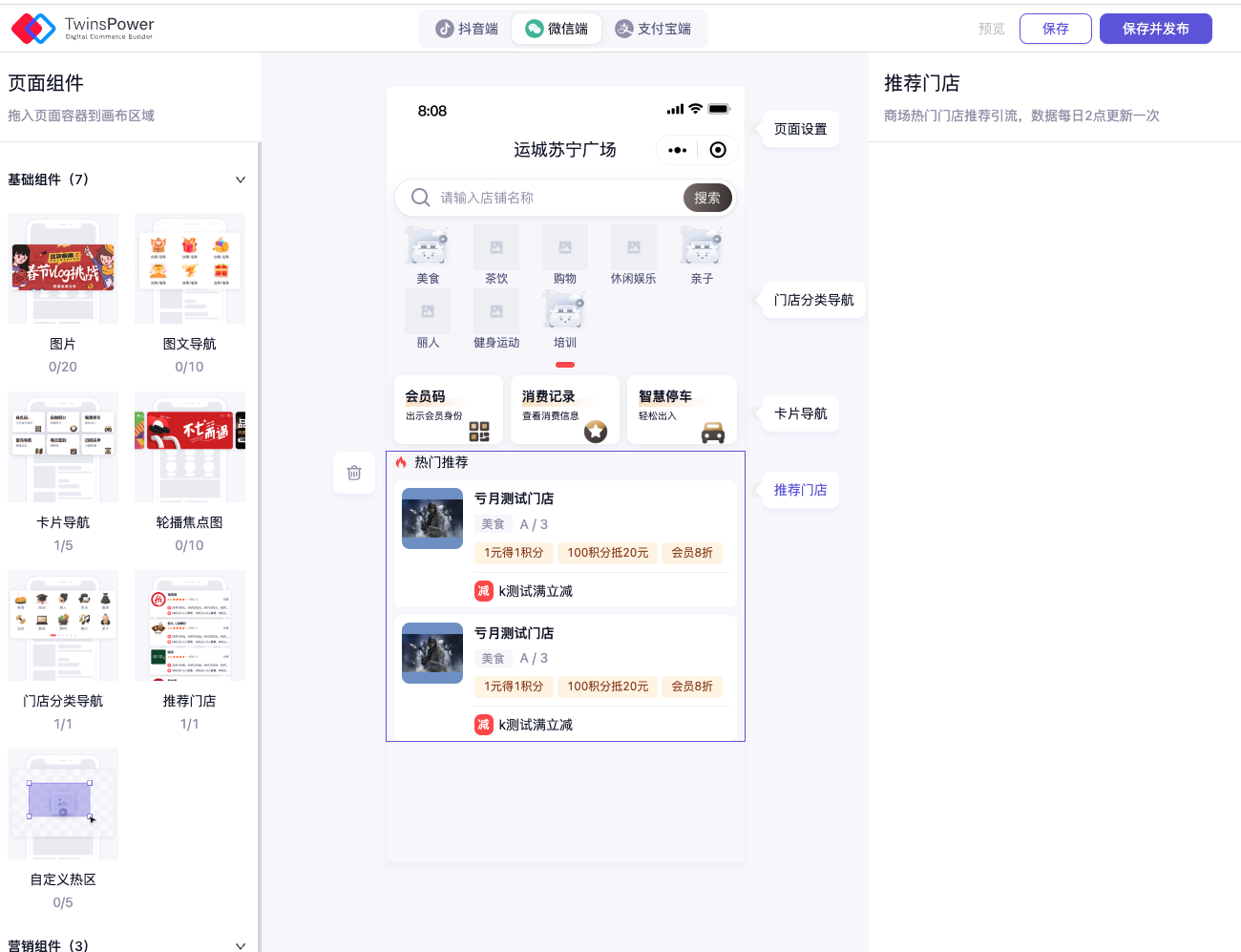Click the 预览 link
The image size is (1241, 952).
(x=992, y=29)
